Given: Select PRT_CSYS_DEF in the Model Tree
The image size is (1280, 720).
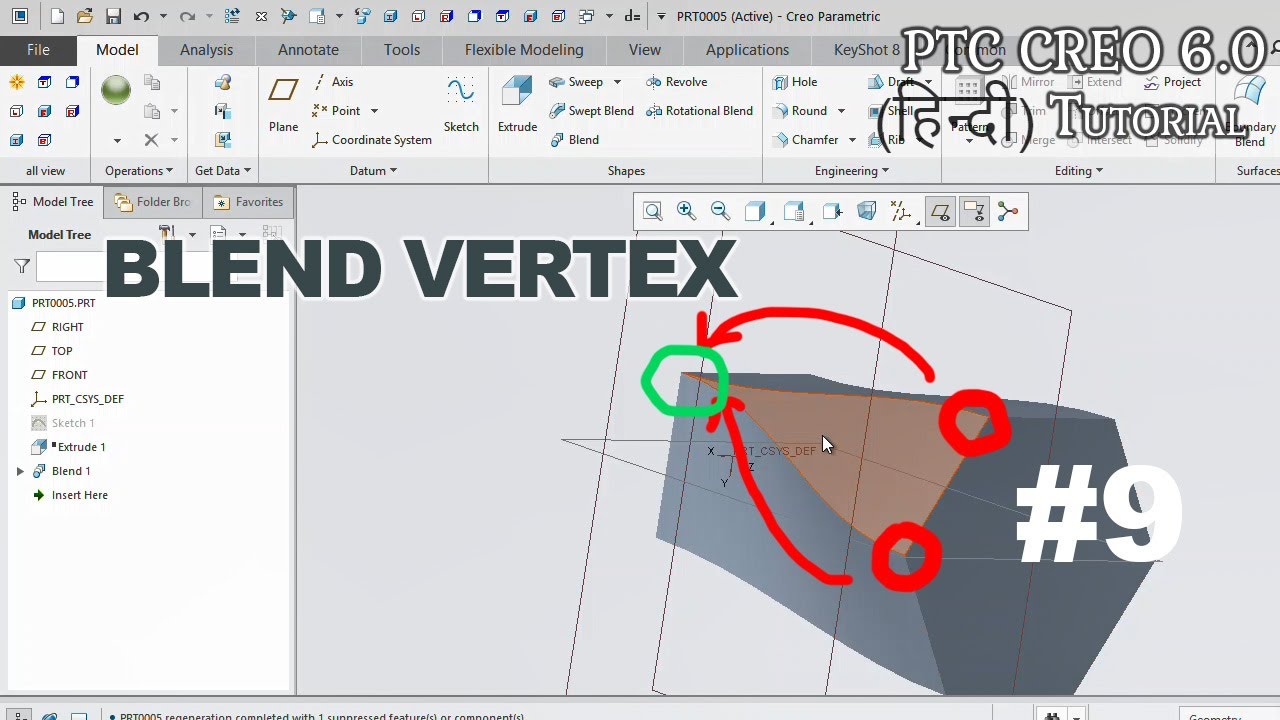Looking at the screenshot, I should (x=88, y=399).
